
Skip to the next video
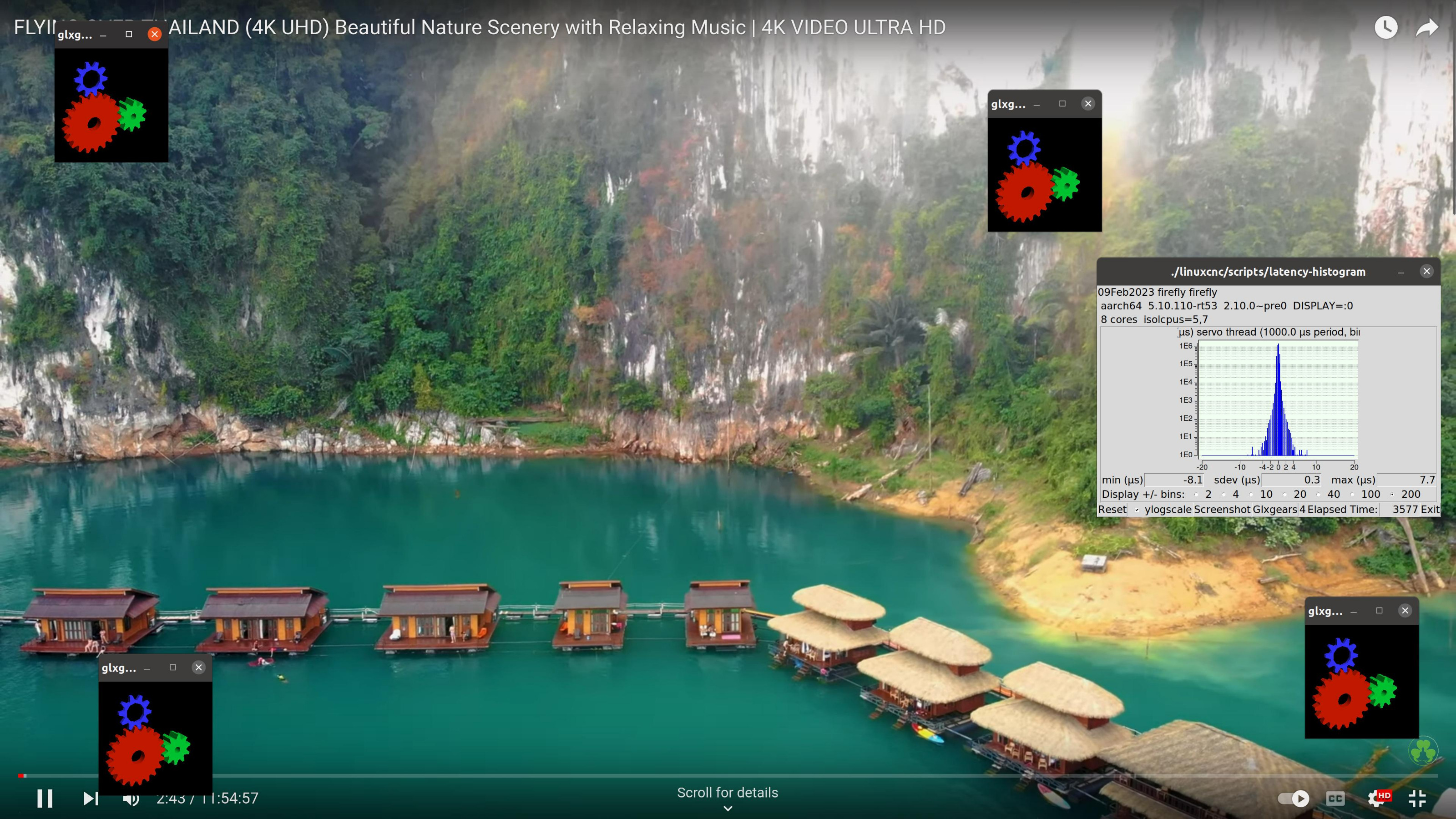pyautogui.click(x=91, y=798)
